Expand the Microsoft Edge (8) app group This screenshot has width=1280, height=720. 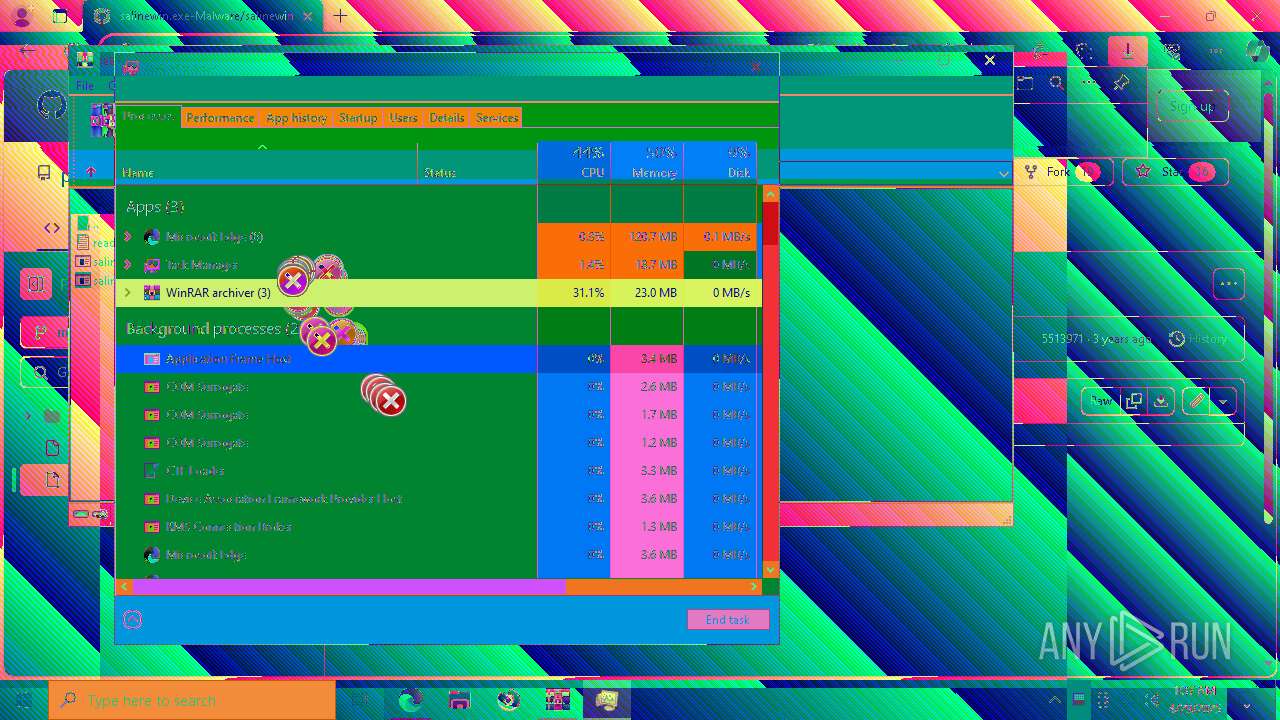click(x=127, y=237)
